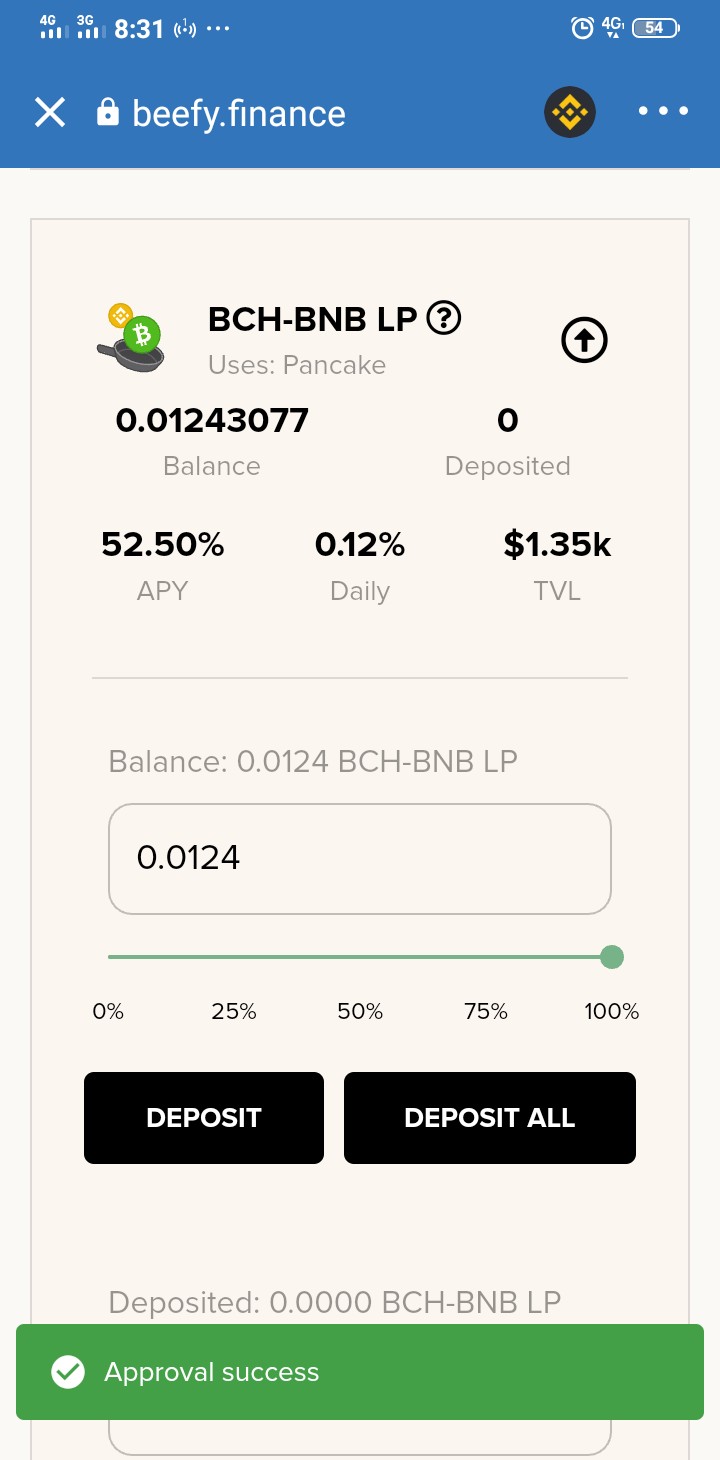Focus the deposit amount field showing 0.0124

[360, 859]
